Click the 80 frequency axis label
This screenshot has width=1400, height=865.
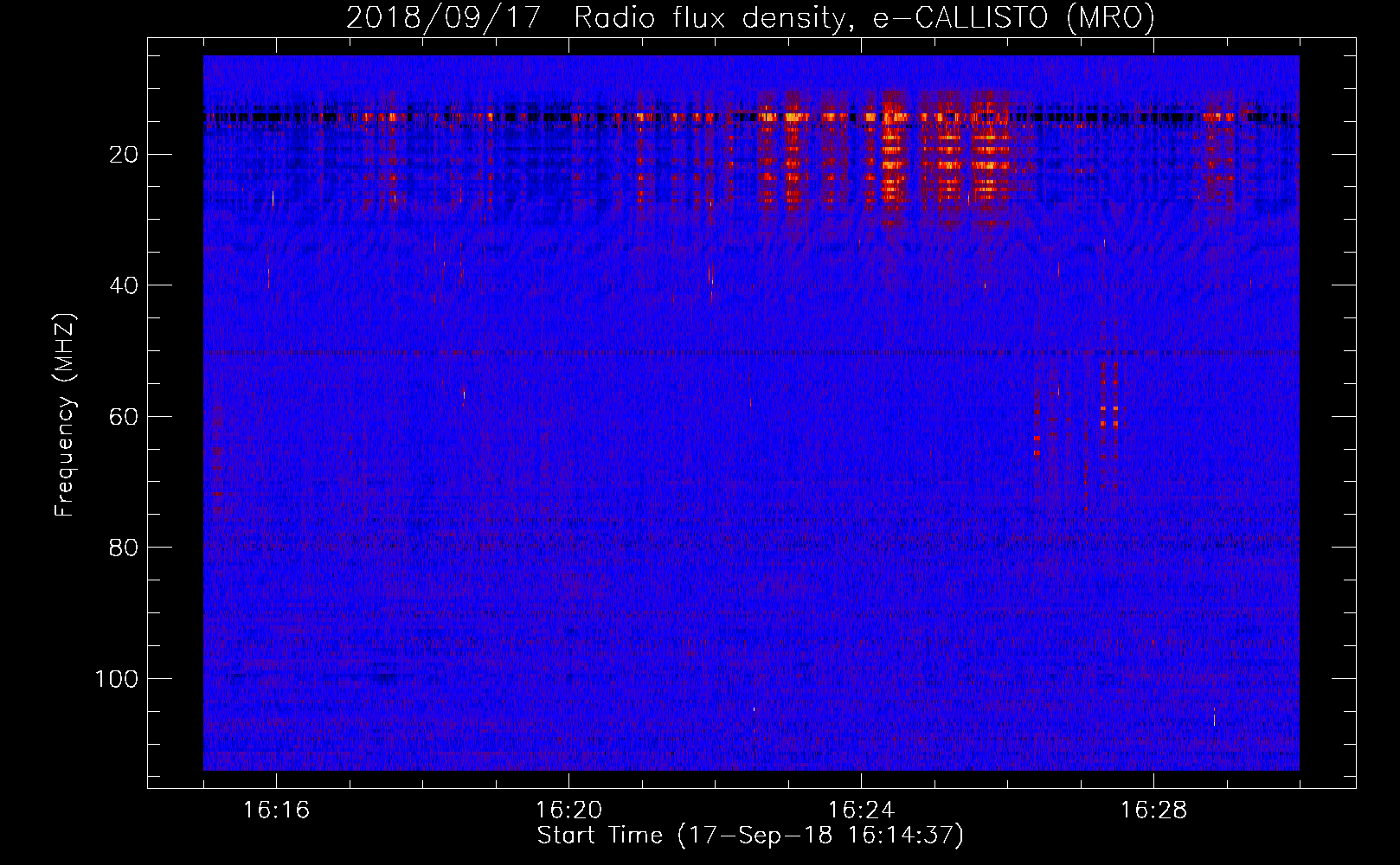click(x=125, y=548)
